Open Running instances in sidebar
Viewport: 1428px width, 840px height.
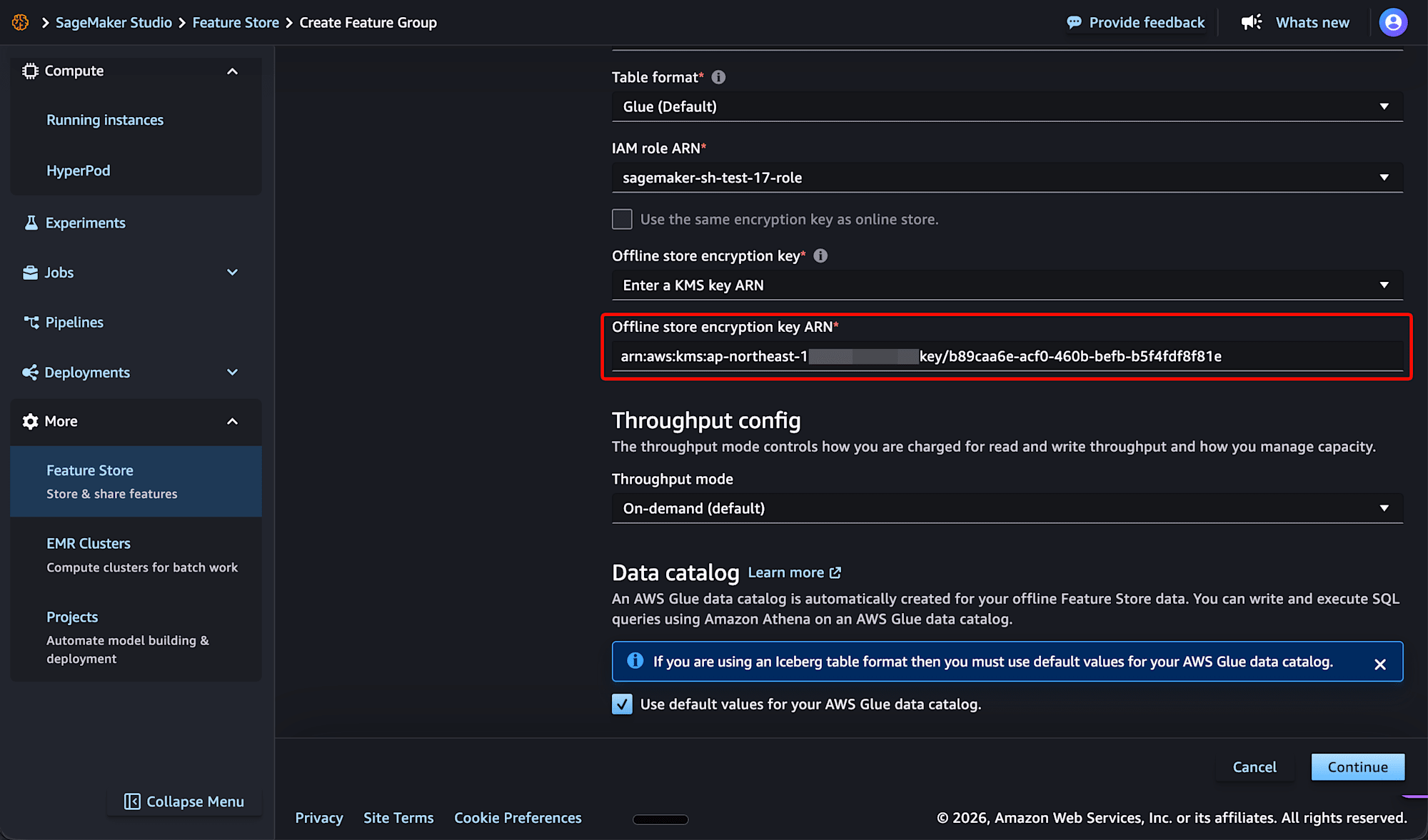point(105,120)
